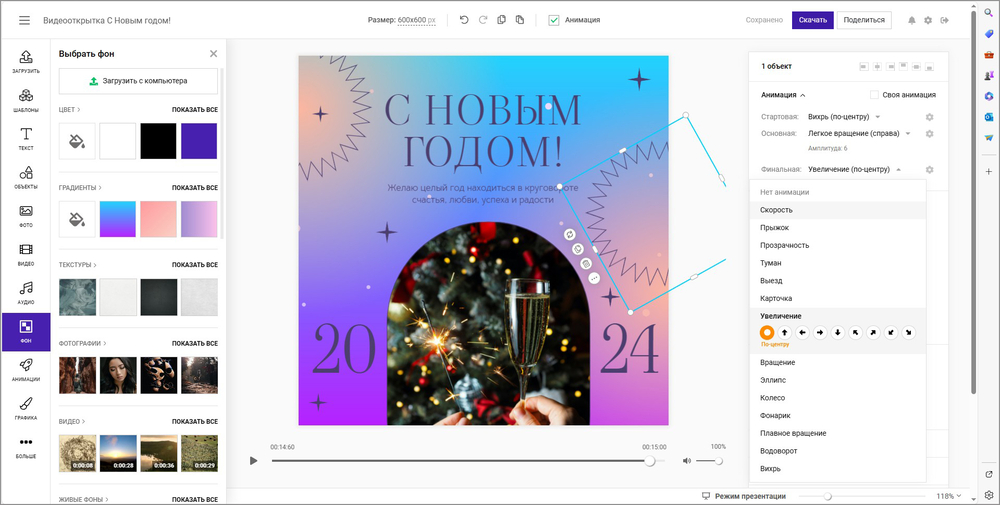Image resolution: width=1000 pixels, height=505 pixels.
Task: Open Режим презентации
Action: (x=744, y=495)
